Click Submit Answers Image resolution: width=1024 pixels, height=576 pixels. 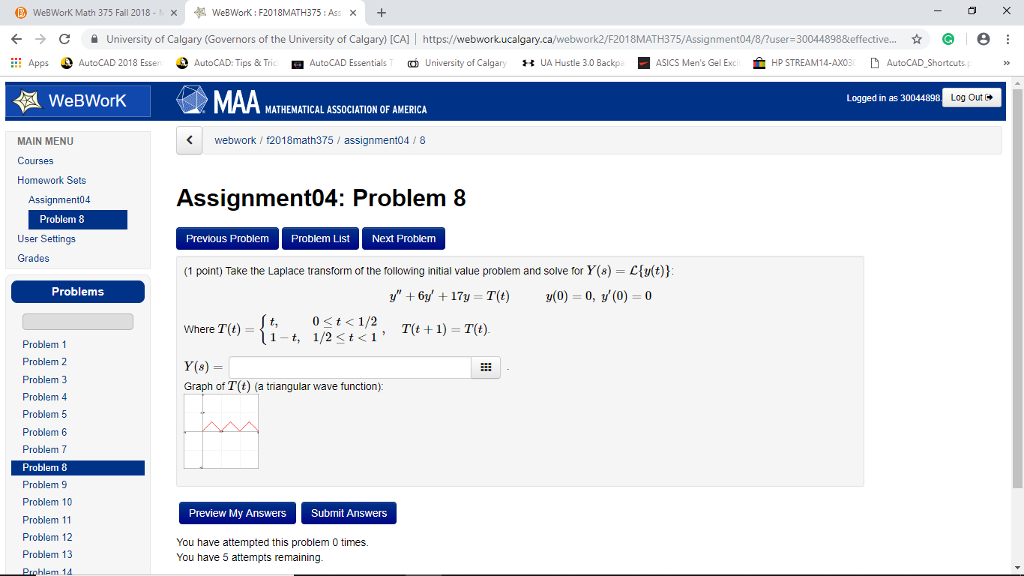coord(348,512)
